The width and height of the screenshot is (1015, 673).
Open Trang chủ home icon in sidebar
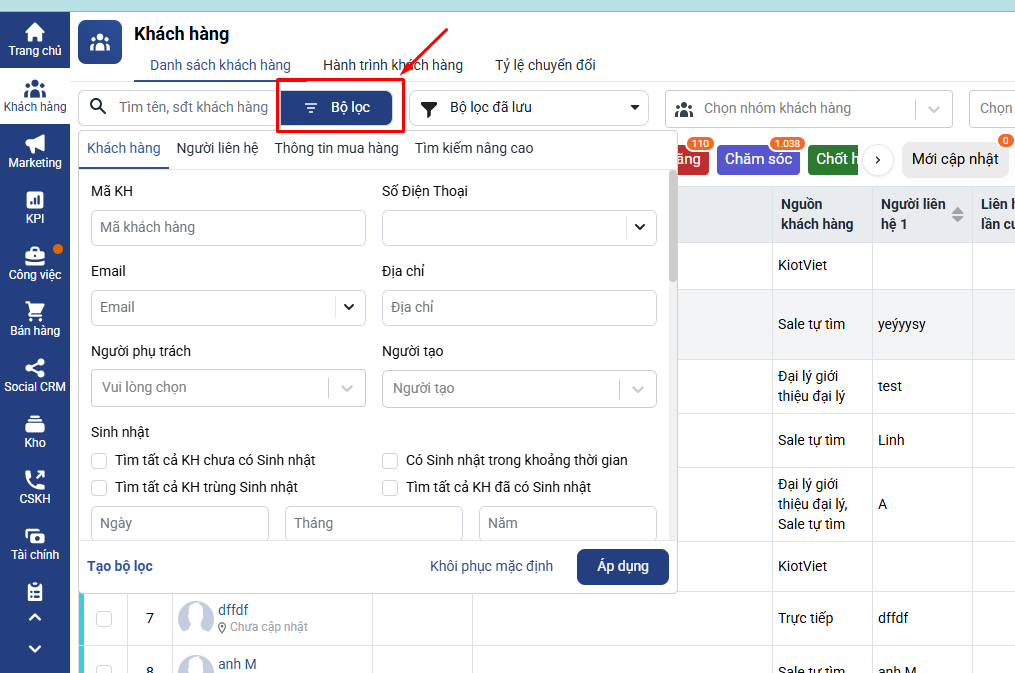pyautogui.click(x=35, y=33)
